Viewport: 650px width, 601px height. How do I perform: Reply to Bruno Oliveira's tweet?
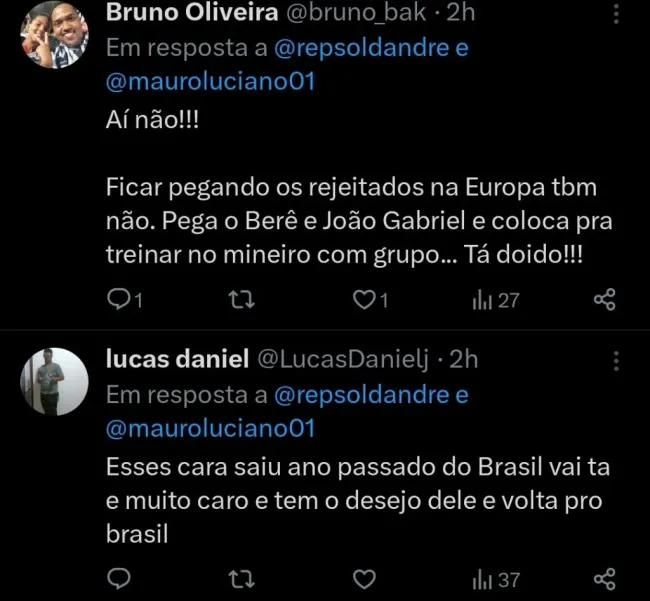(118, 298)
